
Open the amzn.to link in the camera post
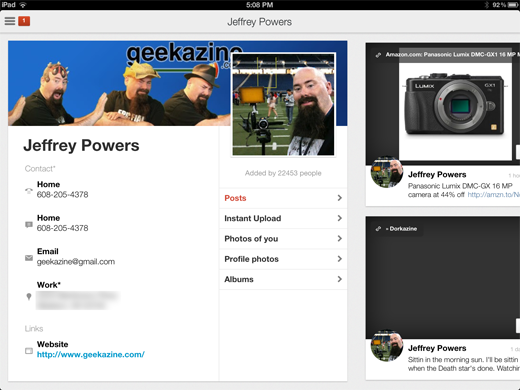(x=493, y=195)
